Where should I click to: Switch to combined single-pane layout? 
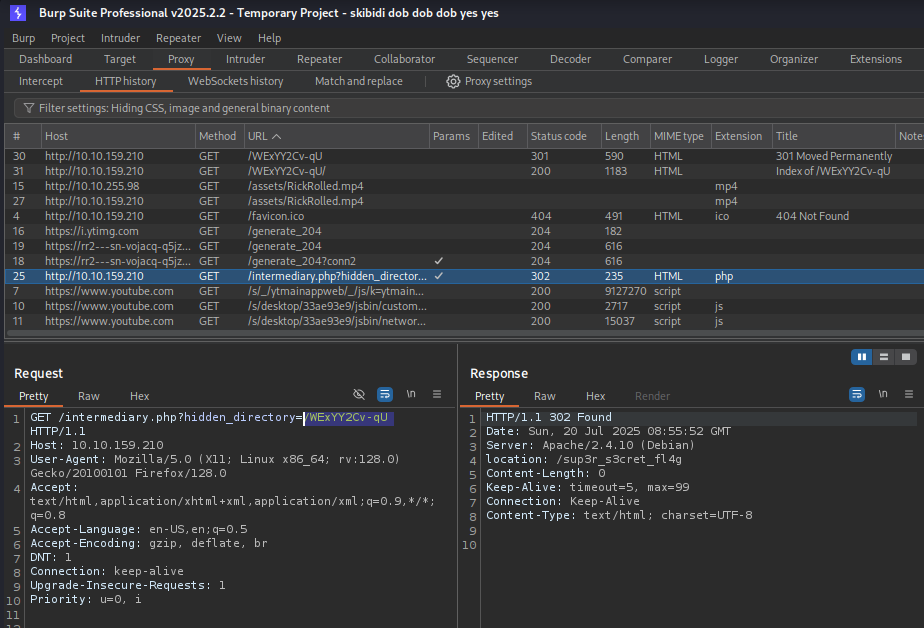[x=906, y=357]
